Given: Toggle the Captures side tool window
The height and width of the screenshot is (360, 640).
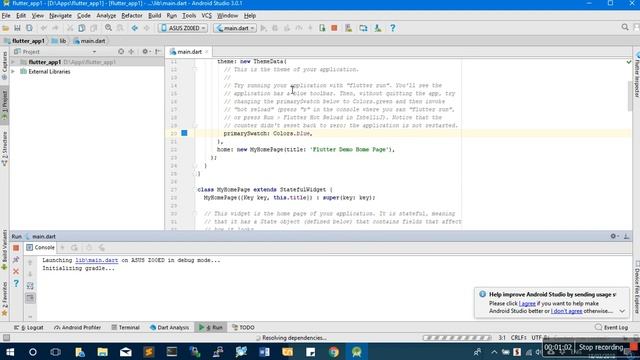Looking at the screenshot, I should point(4,65).
